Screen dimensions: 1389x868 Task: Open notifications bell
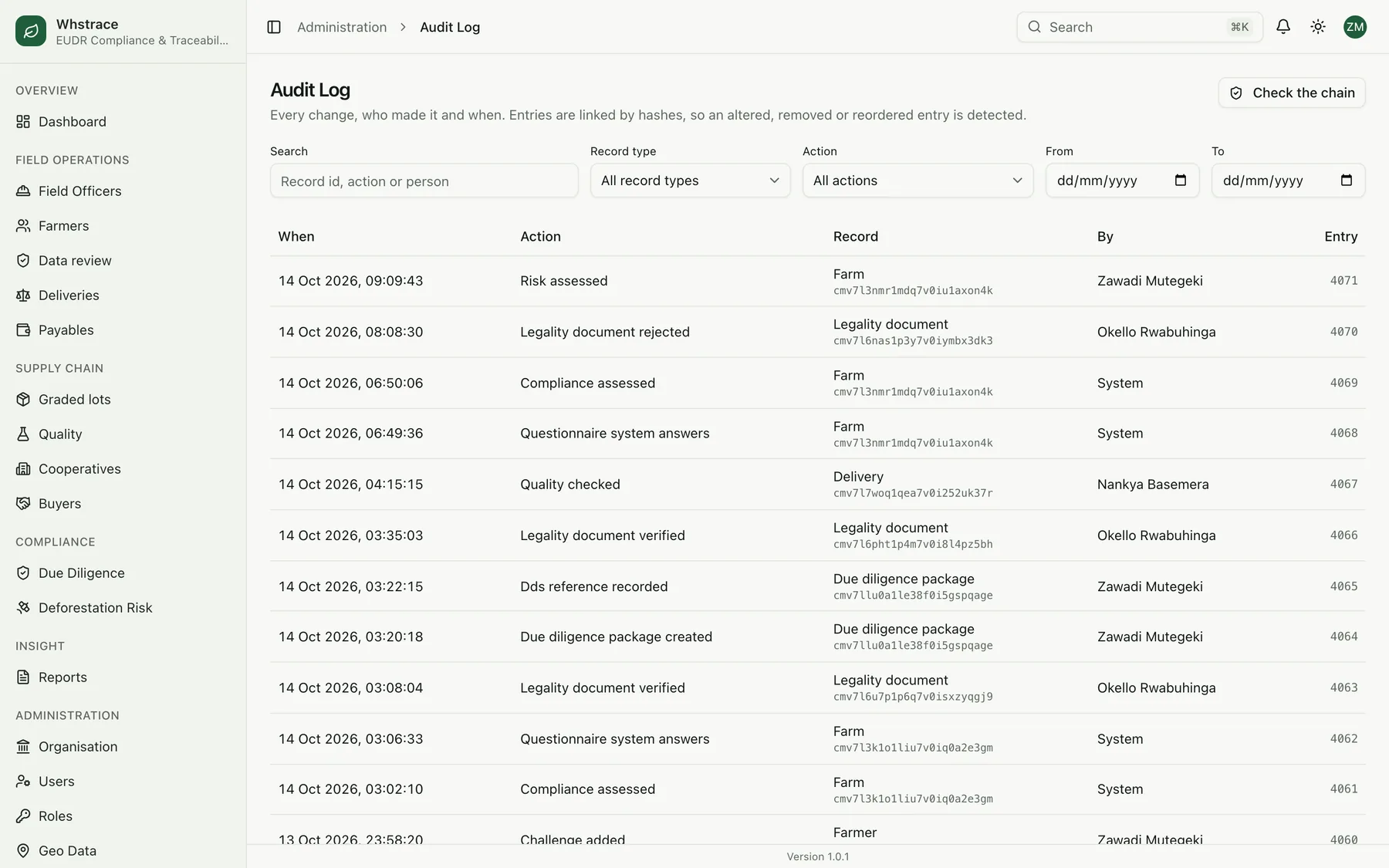click(1283, 27)
